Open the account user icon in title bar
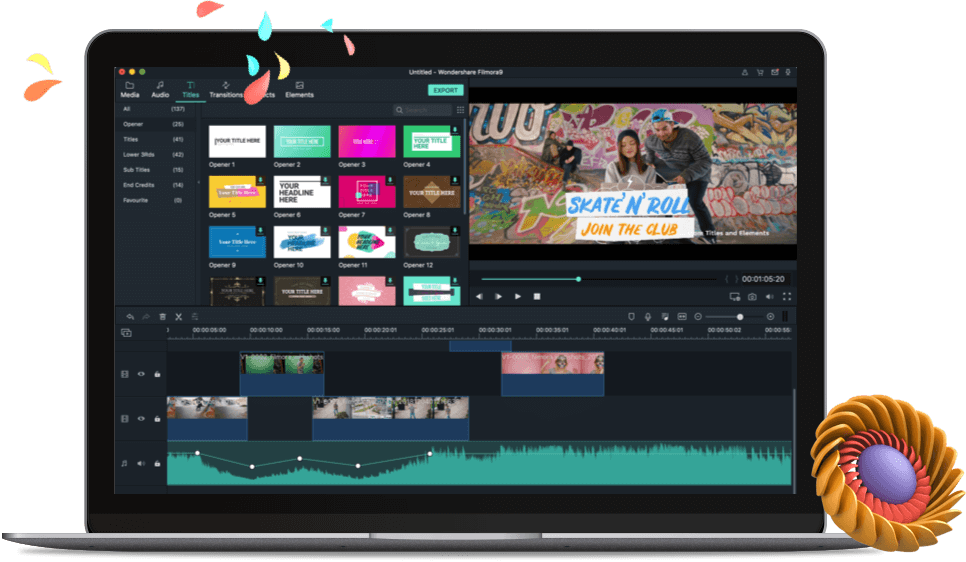966x562 pixels. 744,73
